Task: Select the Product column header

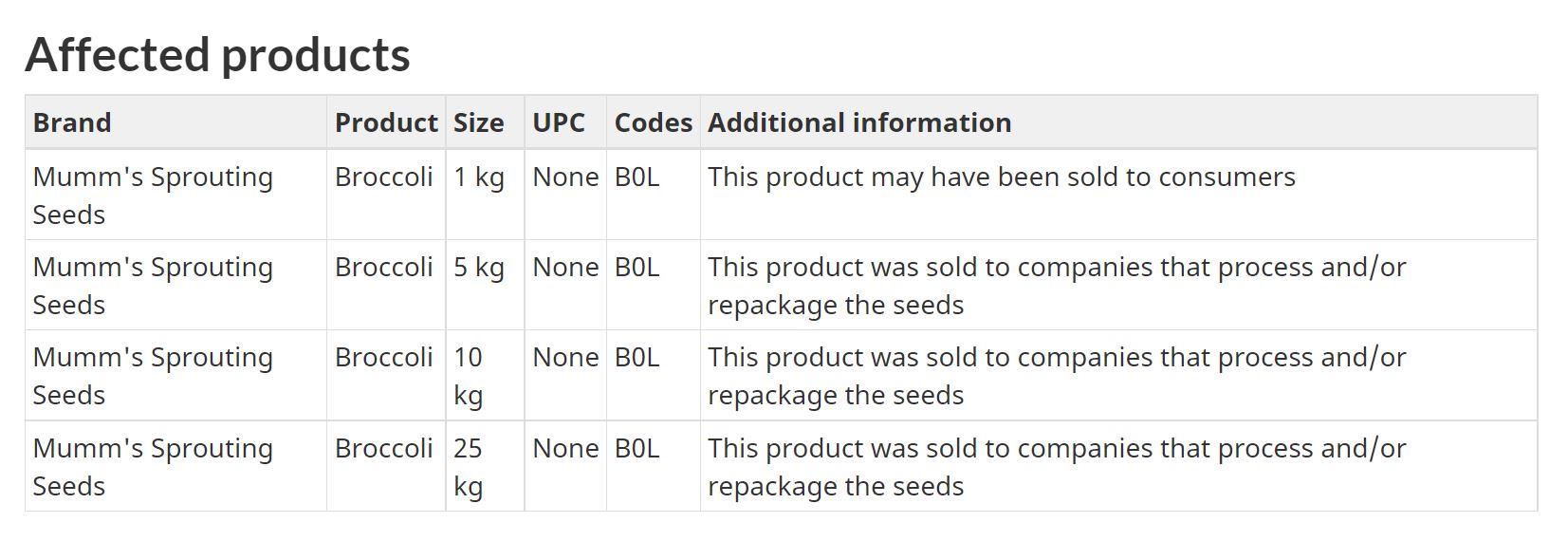Action: [386, 122]
